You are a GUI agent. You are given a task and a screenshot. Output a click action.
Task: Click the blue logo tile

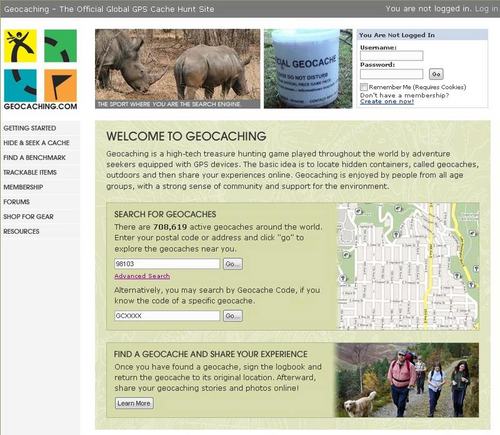[20, 85]
